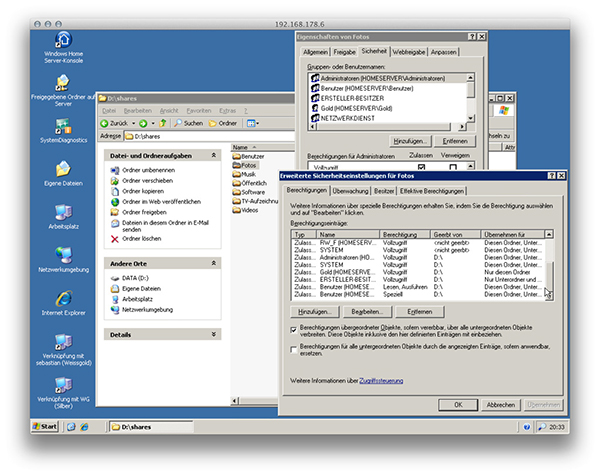Expand the Details panel in sidebar
This screenshot has width=600, height=476.
click(x=213, y=334)
